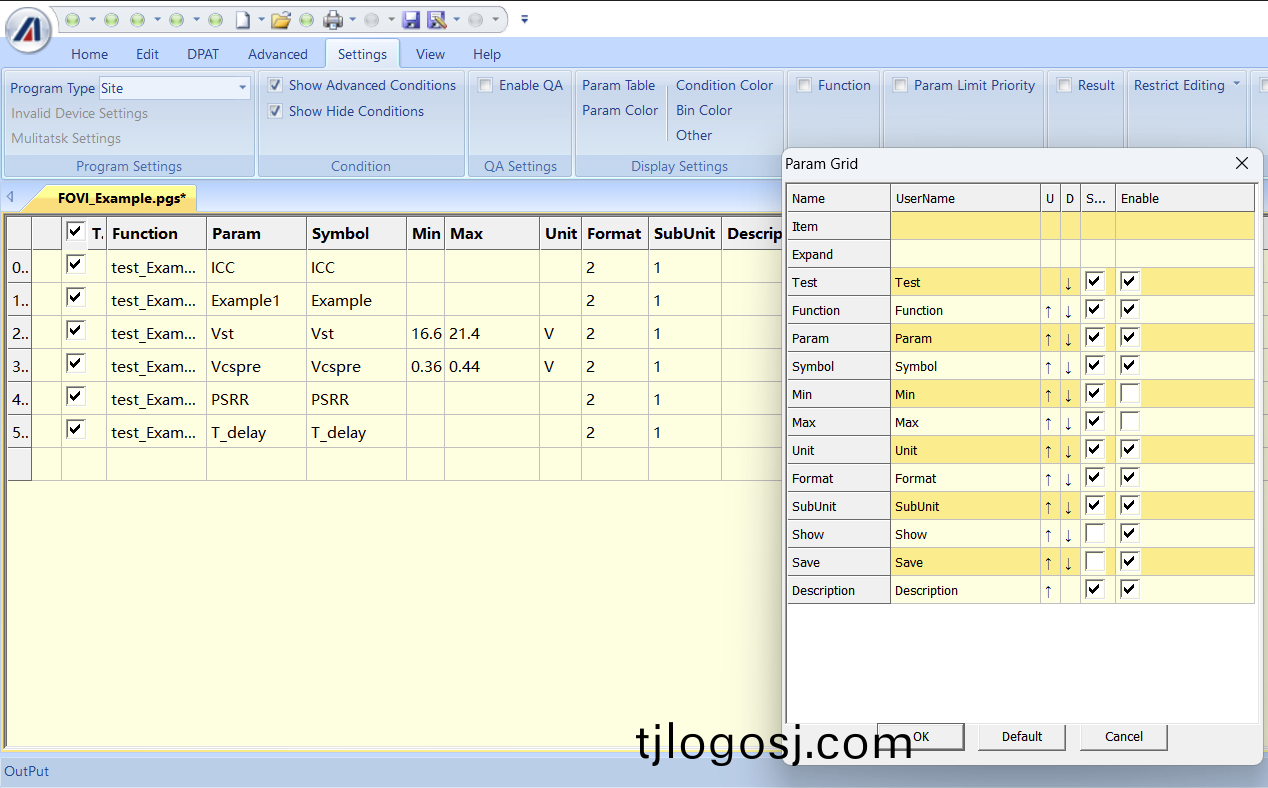
Task: Expand the Restrict Editing dropdown arrow
Action: (1236, 85)
